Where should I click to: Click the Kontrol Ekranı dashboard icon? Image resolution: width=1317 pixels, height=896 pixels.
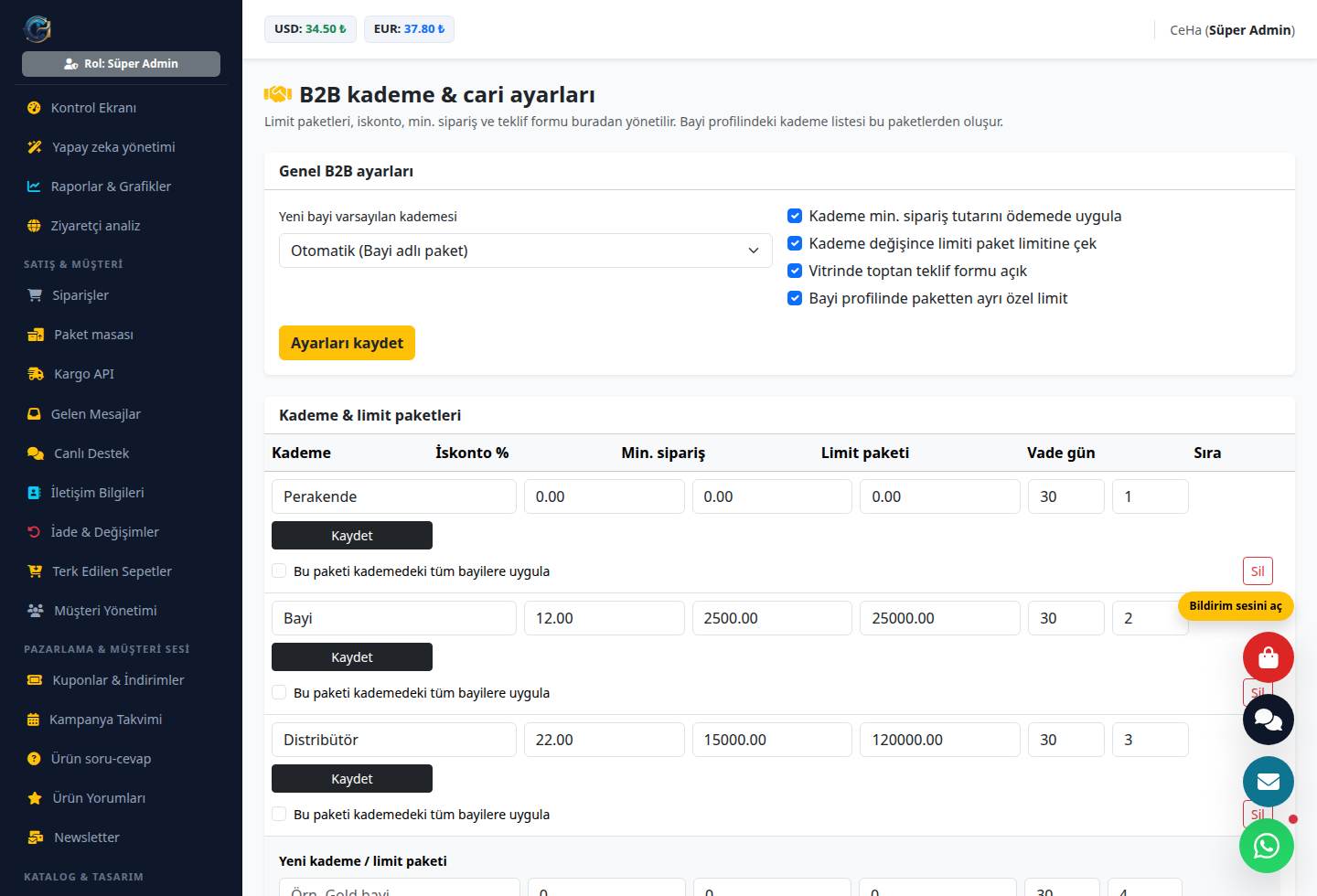[x=34, y=108]
